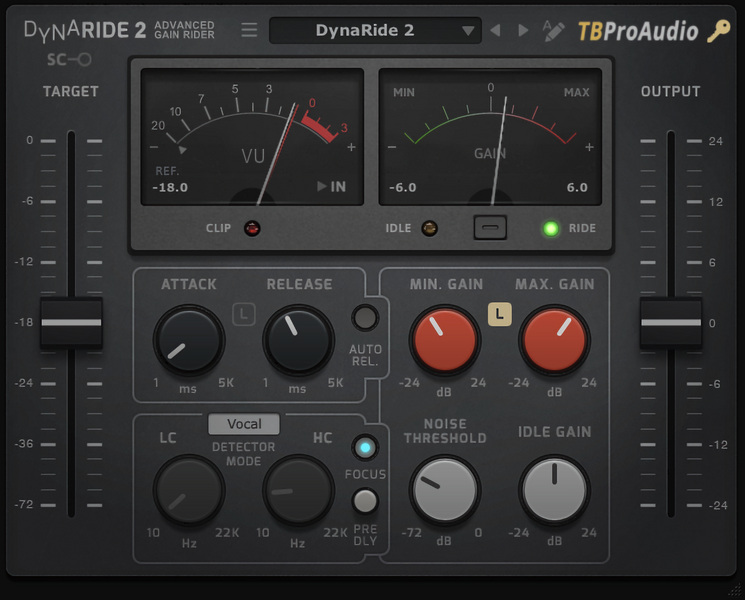Go to the next preset arrow
The height and width of the screenshot is (600, 745).
[523, 31]
